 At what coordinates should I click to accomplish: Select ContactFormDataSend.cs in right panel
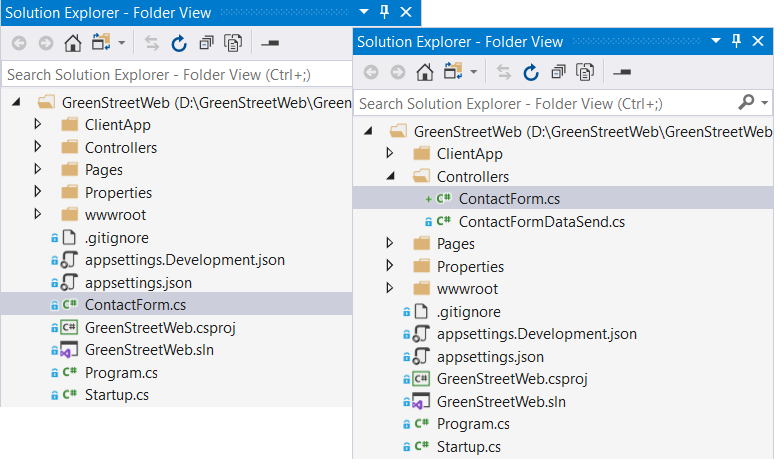(x=542, y=222)
